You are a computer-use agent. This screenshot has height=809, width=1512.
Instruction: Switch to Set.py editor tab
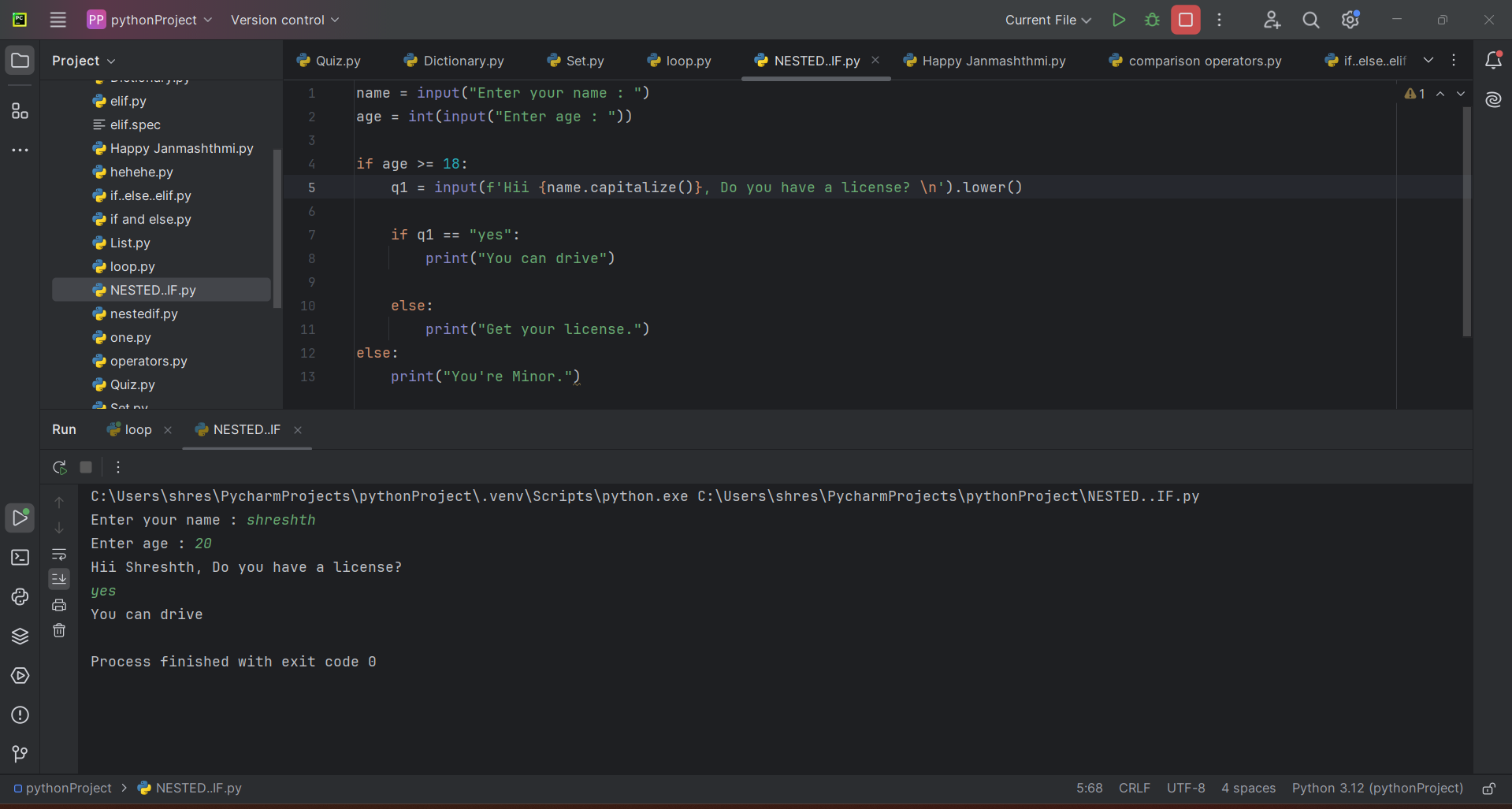[576, 61]
